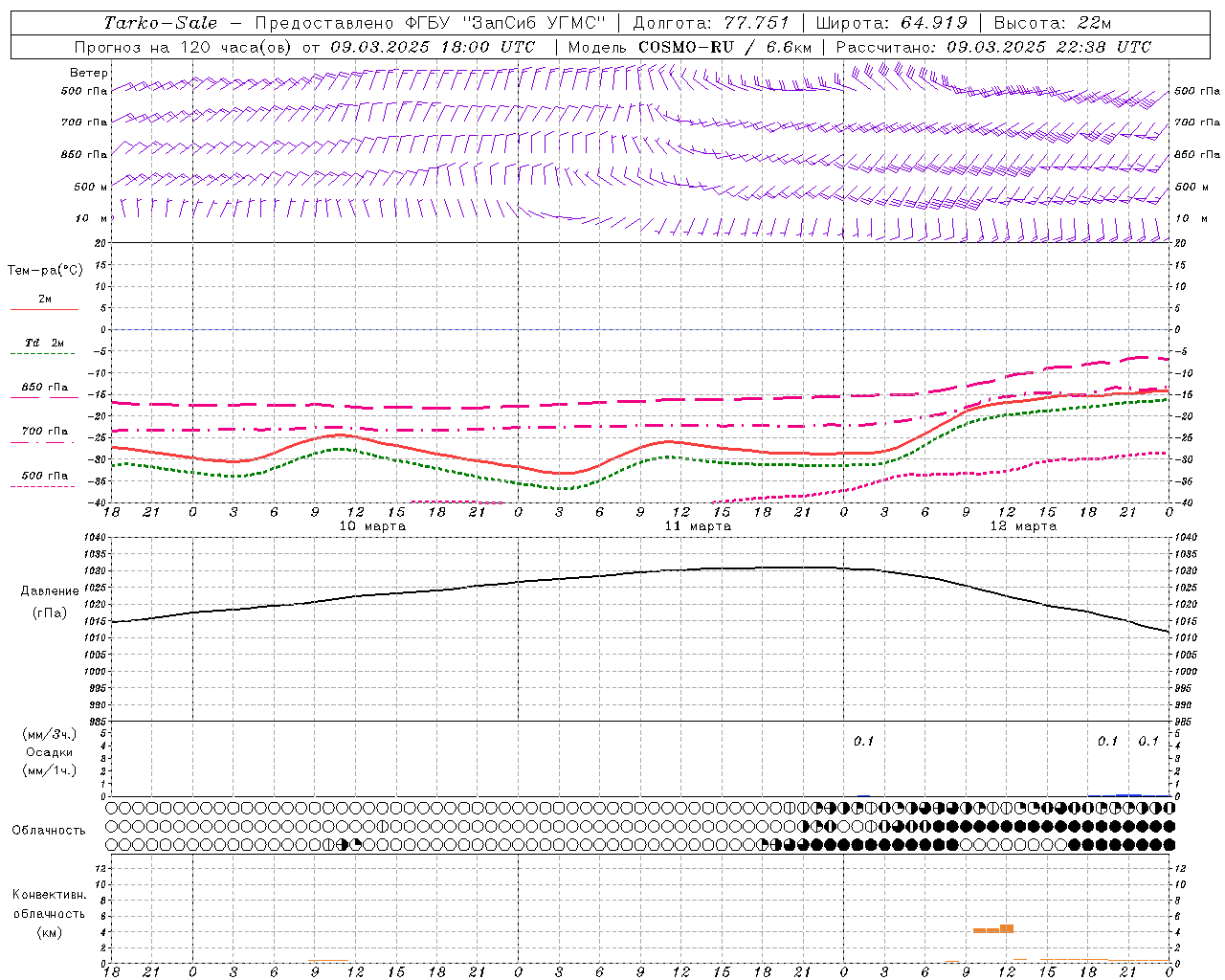Click the tallest orange convective cloud bar

(x=1007, y=928)
